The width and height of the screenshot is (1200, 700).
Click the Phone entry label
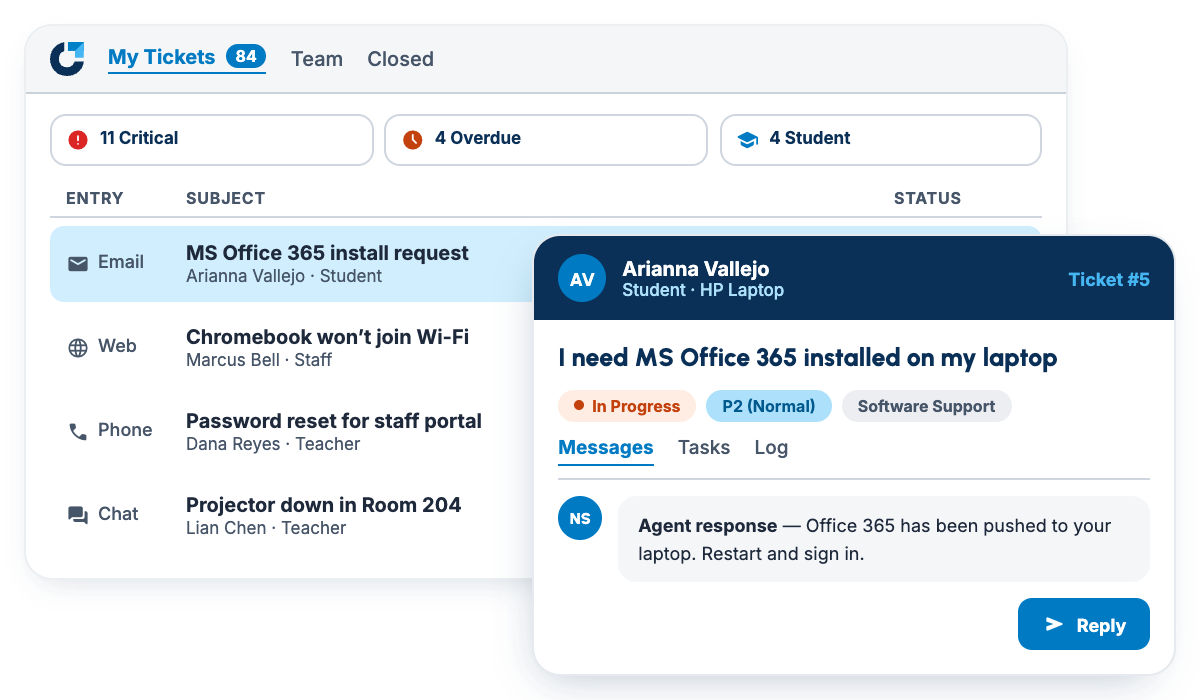pos(125,430)
